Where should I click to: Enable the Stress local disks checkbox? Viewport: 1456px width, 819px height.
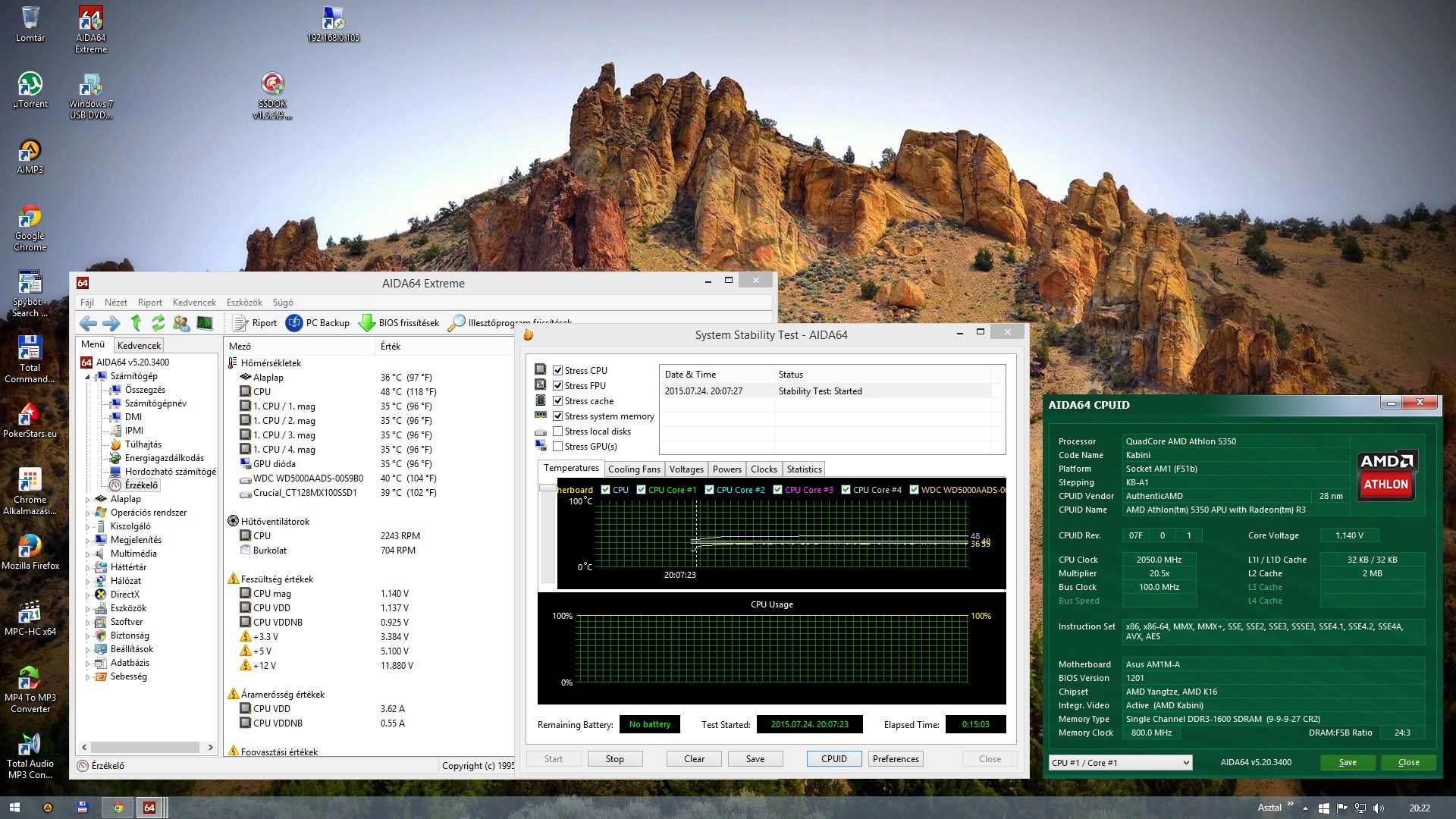tap(558, 431)
